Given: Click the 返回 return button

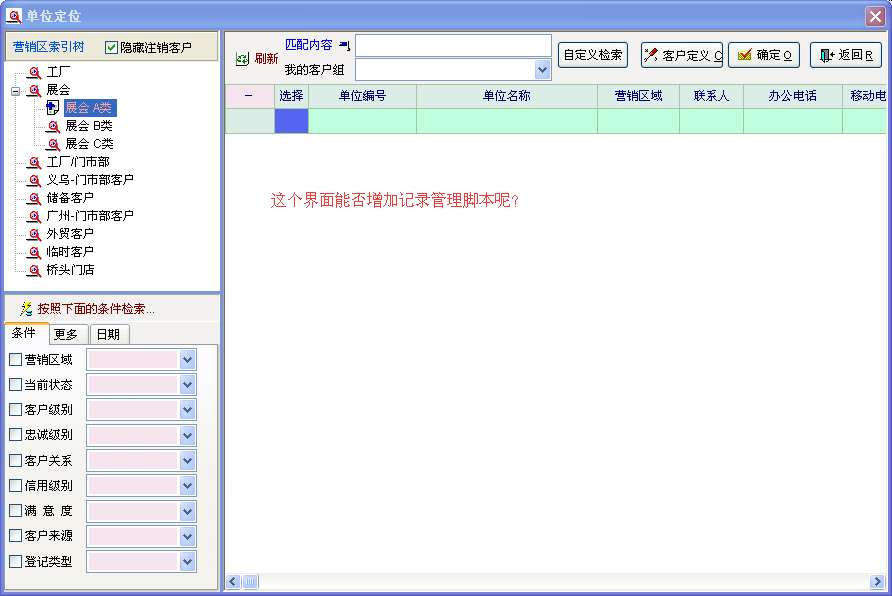Looking at the screenshot, I should tap(846, 55).
